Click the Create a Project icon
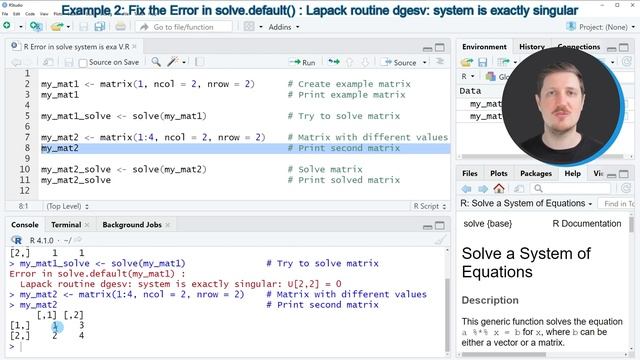640x360 pixels. pos(36,27)
